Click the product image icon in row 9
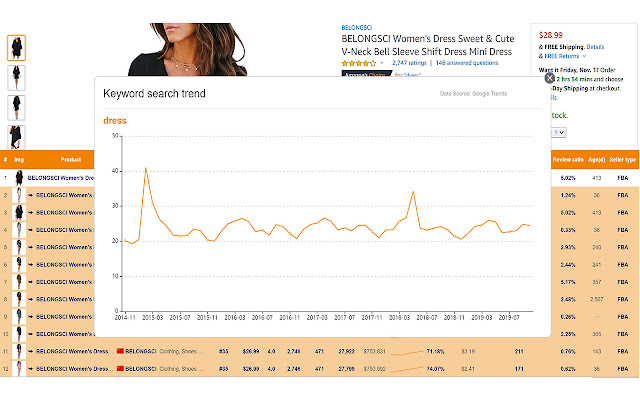This screenshot has width=640, height=400. coord(19,317)
